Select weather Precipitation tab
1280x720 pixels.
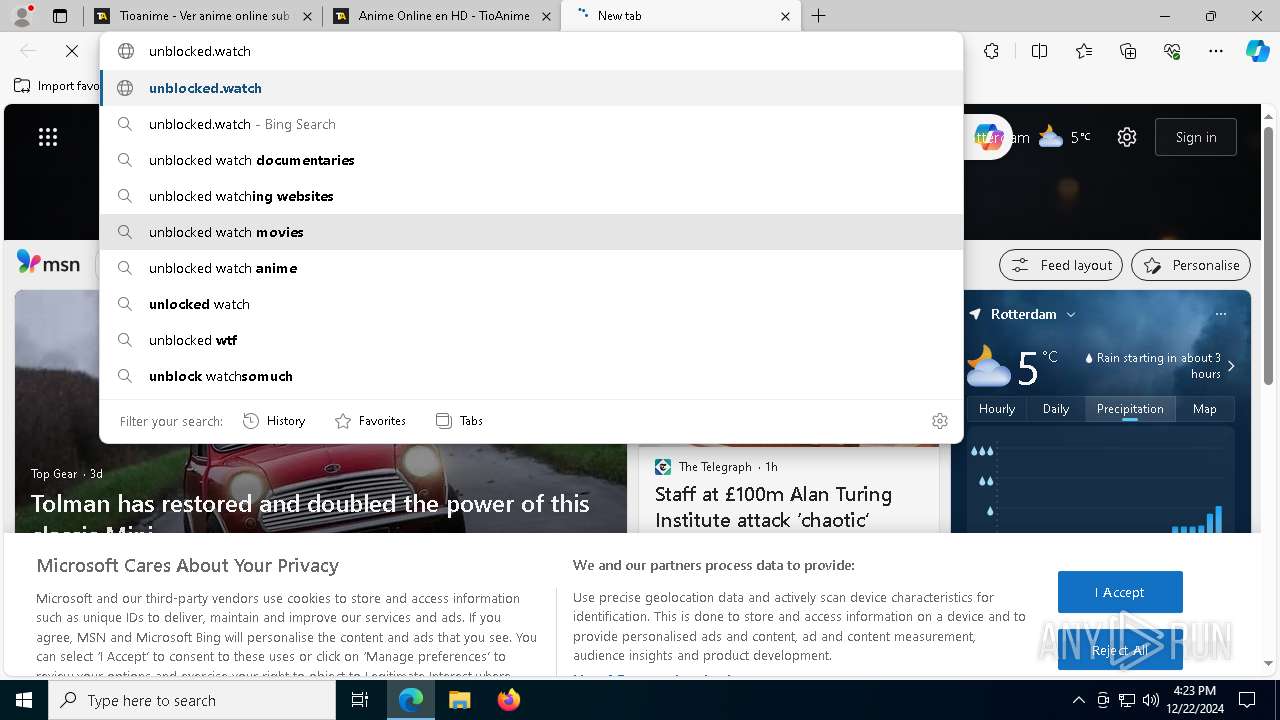1130,408
